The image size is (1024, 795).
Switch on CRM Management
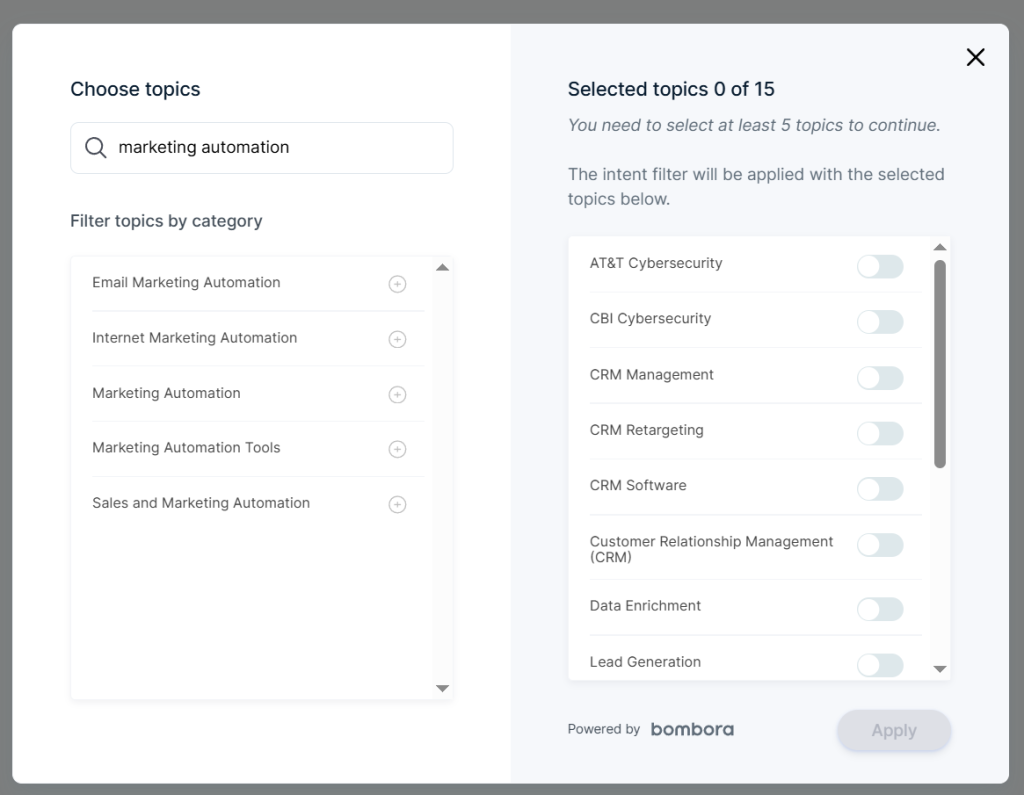click(880, 378)
